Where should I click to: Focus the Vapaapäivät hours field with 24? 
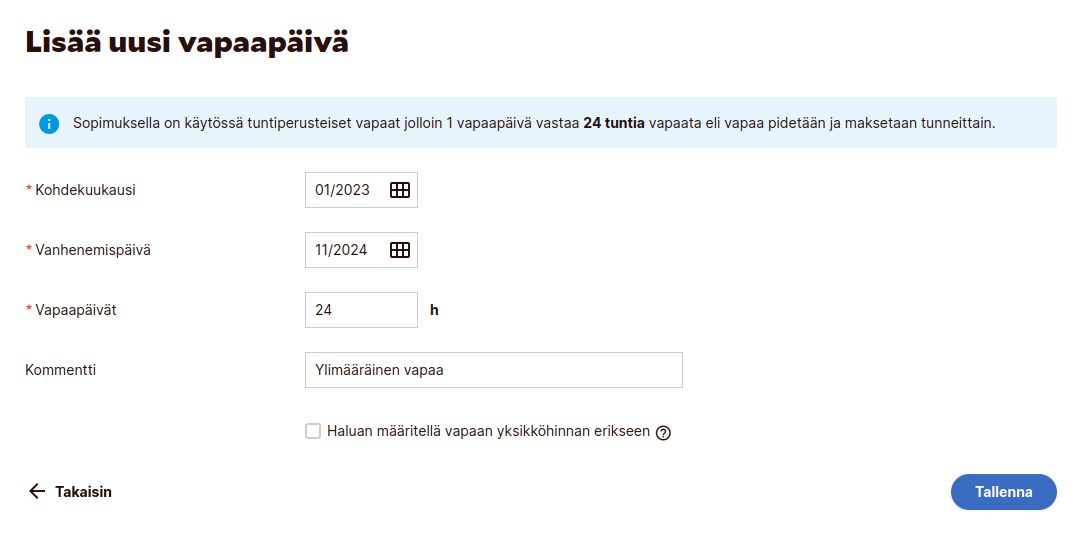click(360, 310)
